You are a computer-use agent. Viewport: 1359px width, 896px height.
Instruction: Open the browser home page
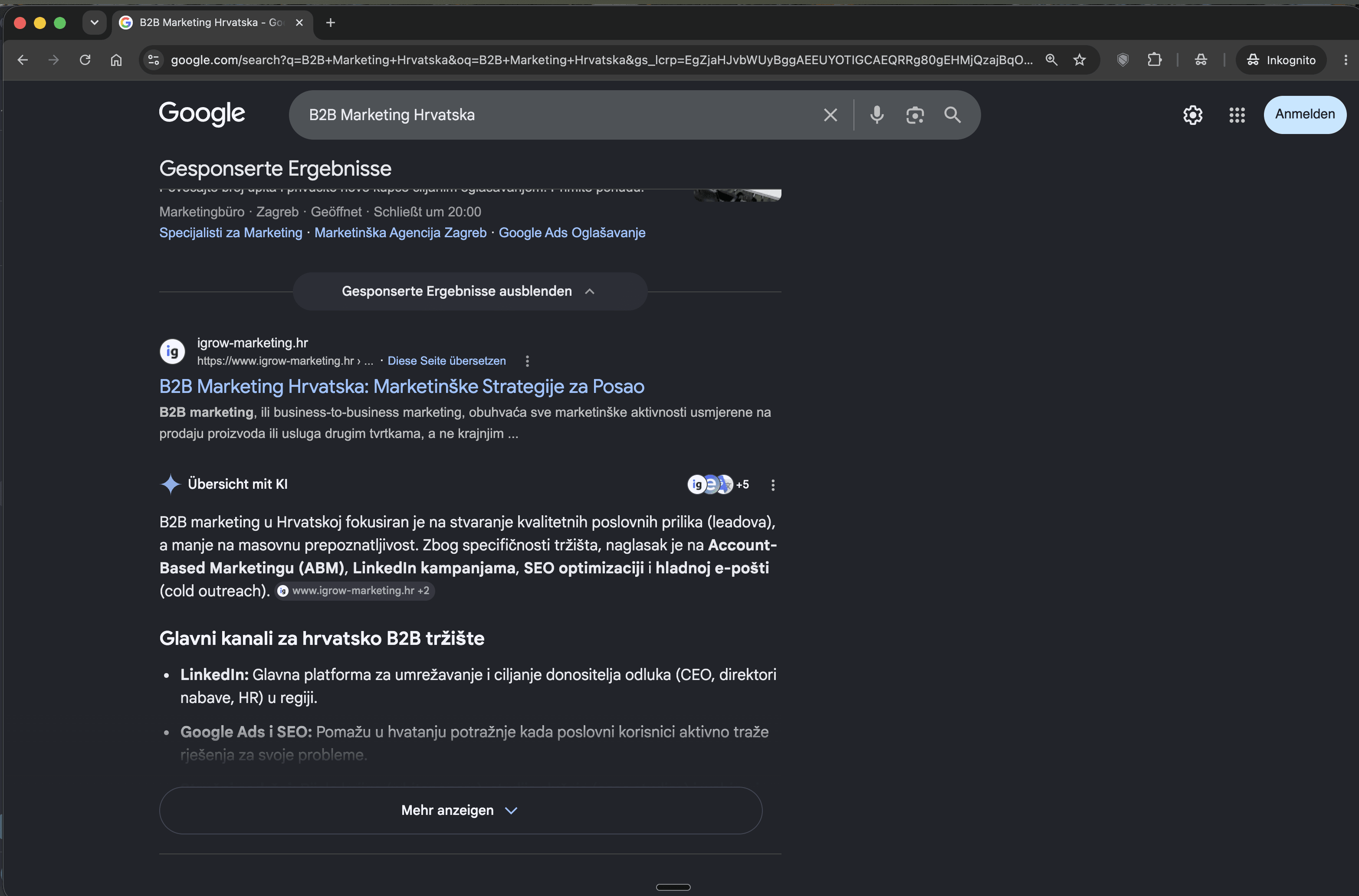click(x=116, y=60)
